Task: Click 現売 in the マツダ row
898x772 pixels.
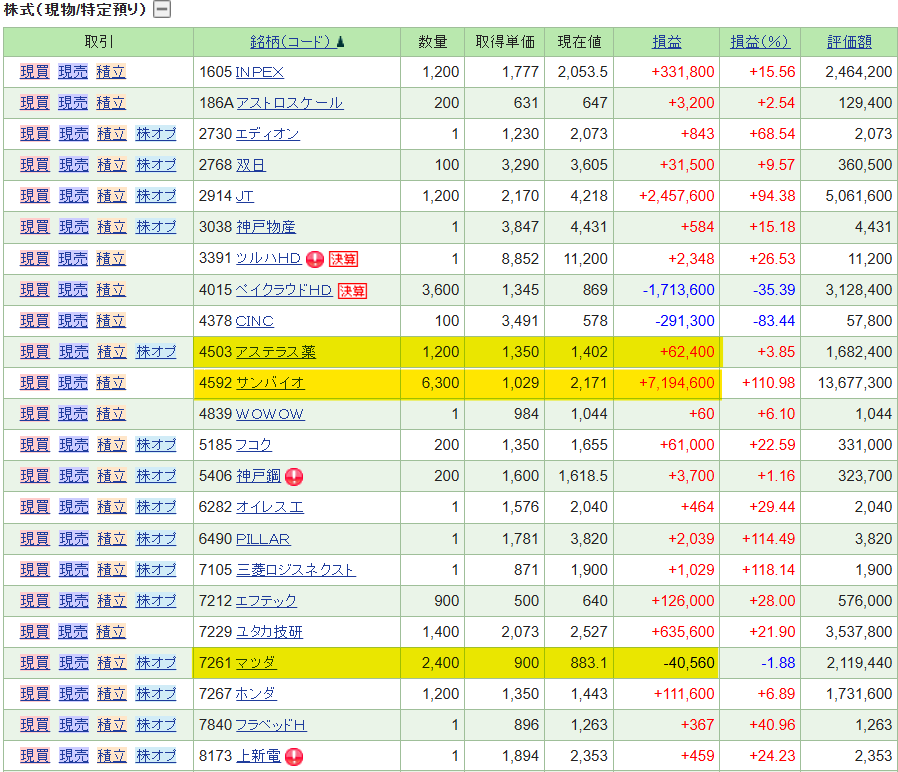Action: pos(74,663)
